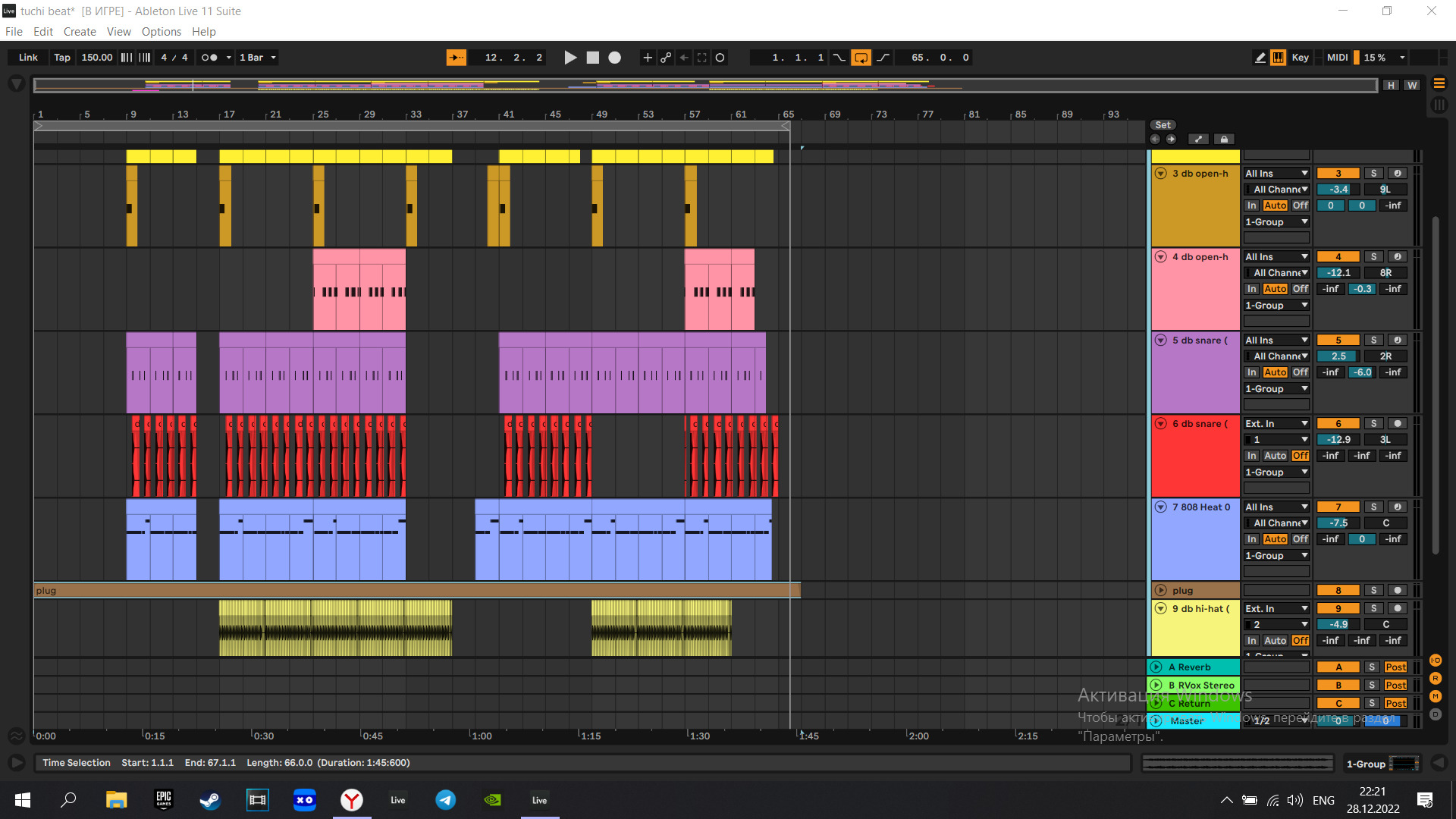Collapse the 7 808 Heat track
This screenshot has height=819, width=1456.
[x=1161, y=507]
